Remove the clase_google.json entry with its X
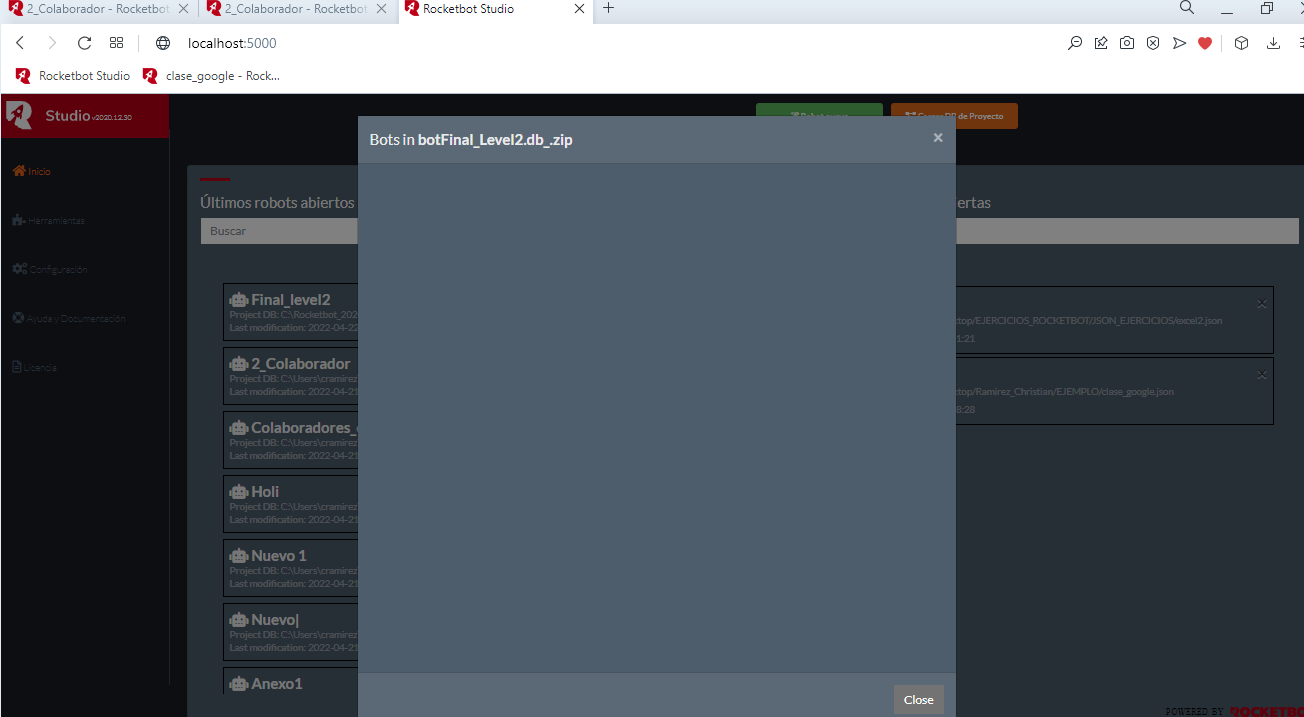 point(1261,375)
